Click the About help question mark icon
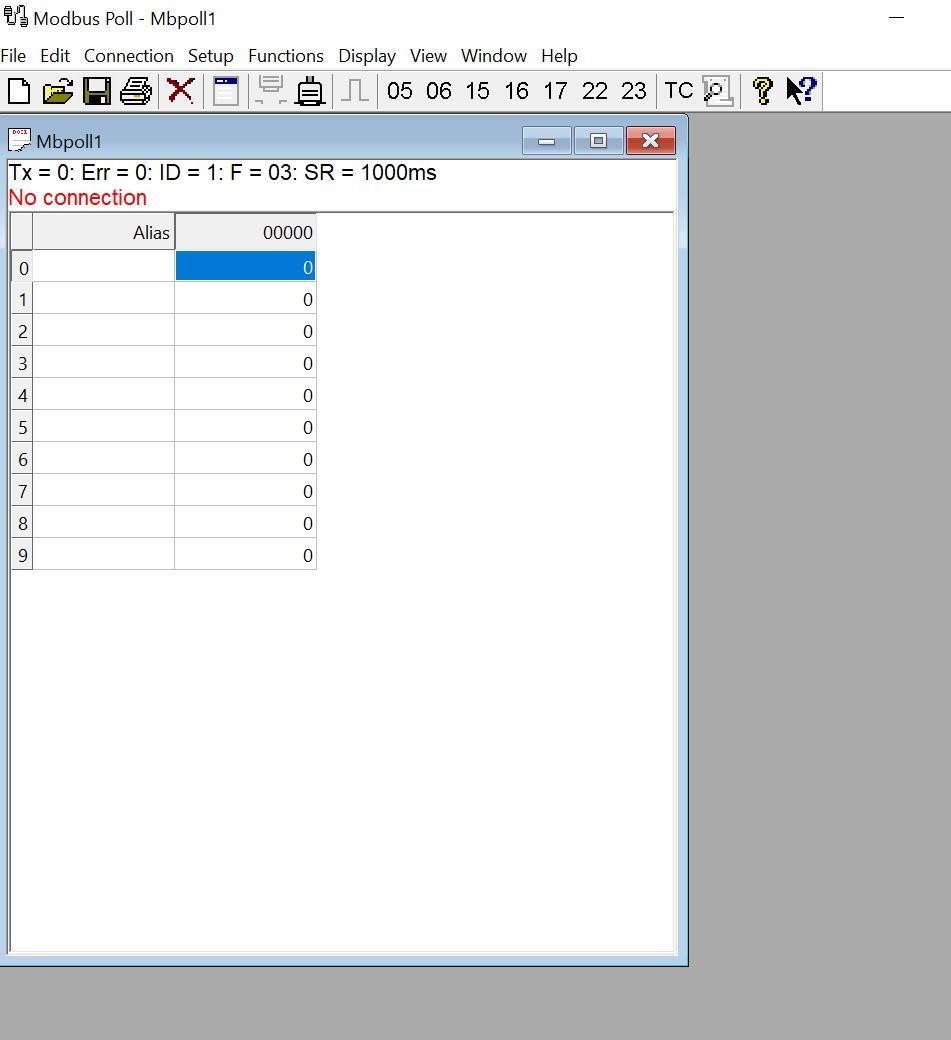 pos(761,90)
